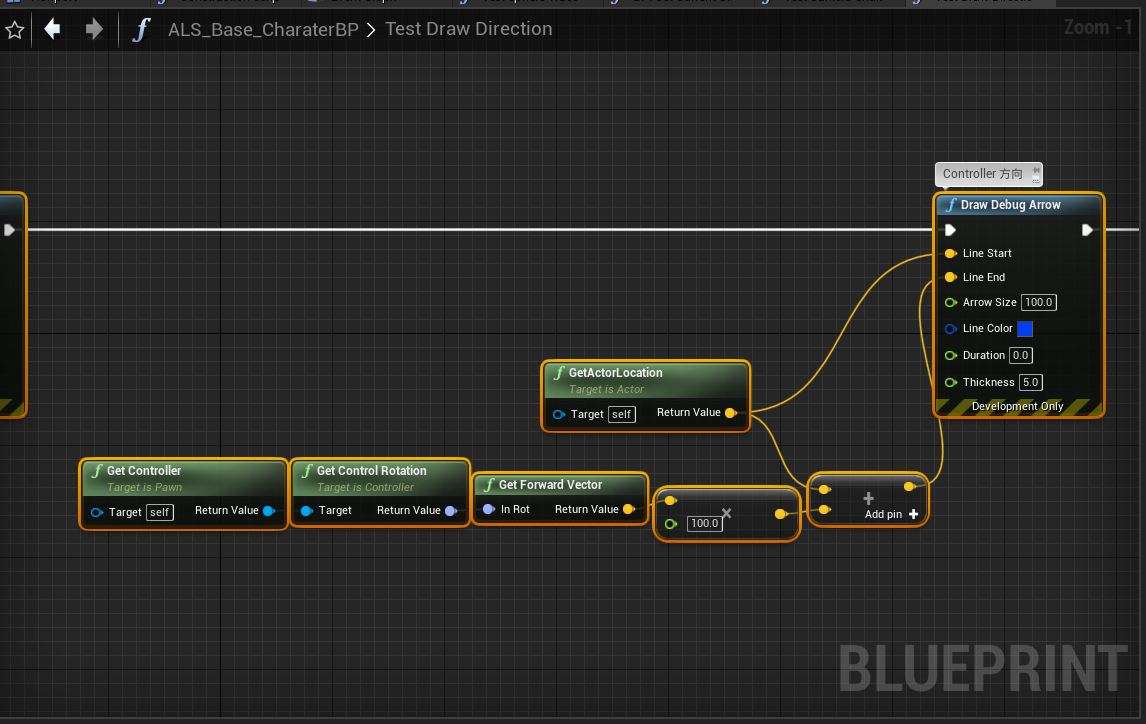Click the Arrow Size value field
Viewport: 1146px width, 724px height.
point(1037,302)
